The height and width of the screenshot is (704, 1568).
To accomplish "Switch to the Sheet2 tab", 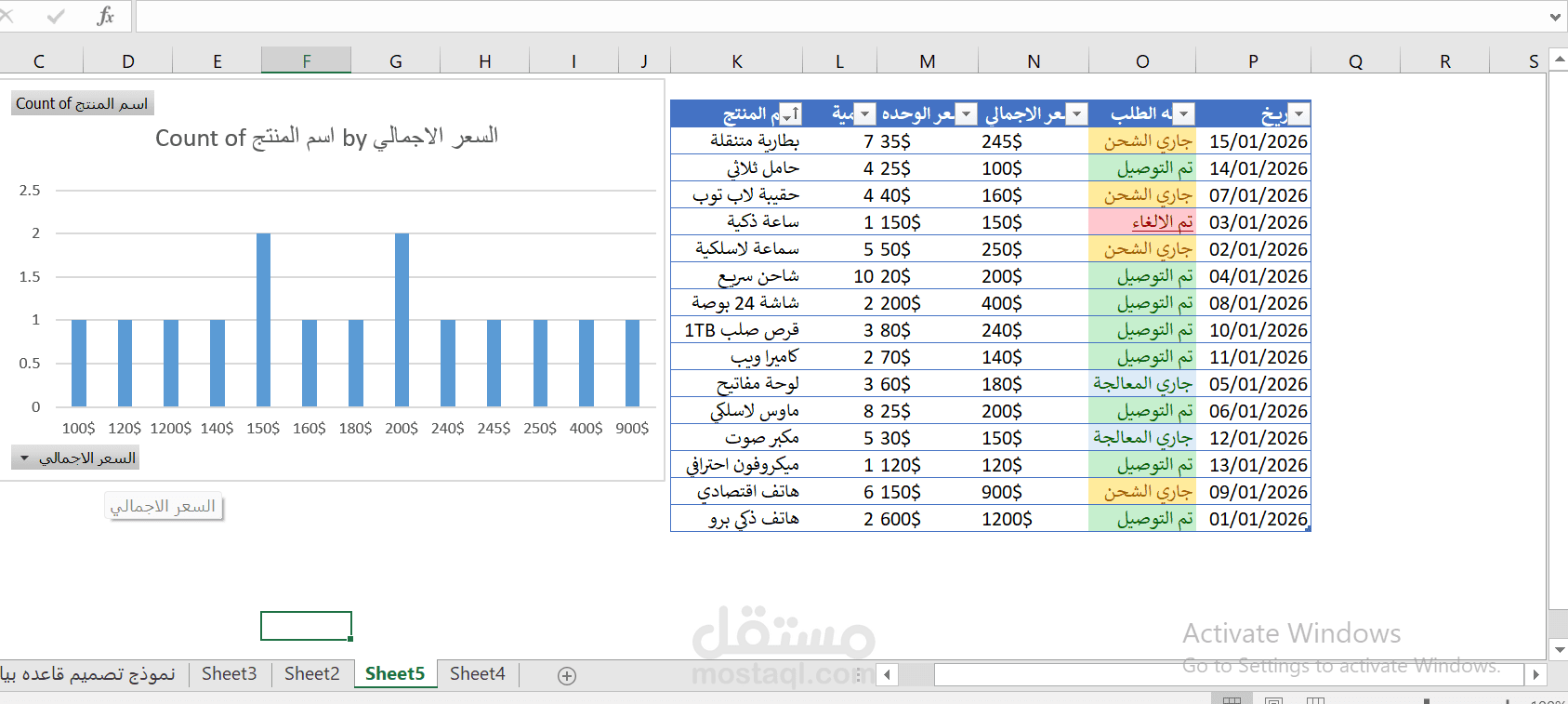I will pos(311,673).
